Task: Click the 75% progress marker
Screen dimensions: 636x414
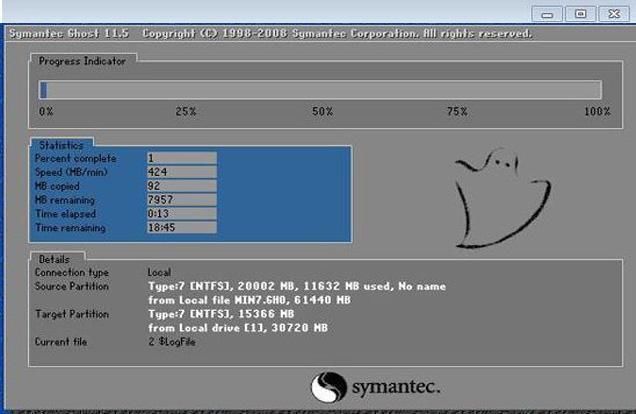Action: [457, 111]
